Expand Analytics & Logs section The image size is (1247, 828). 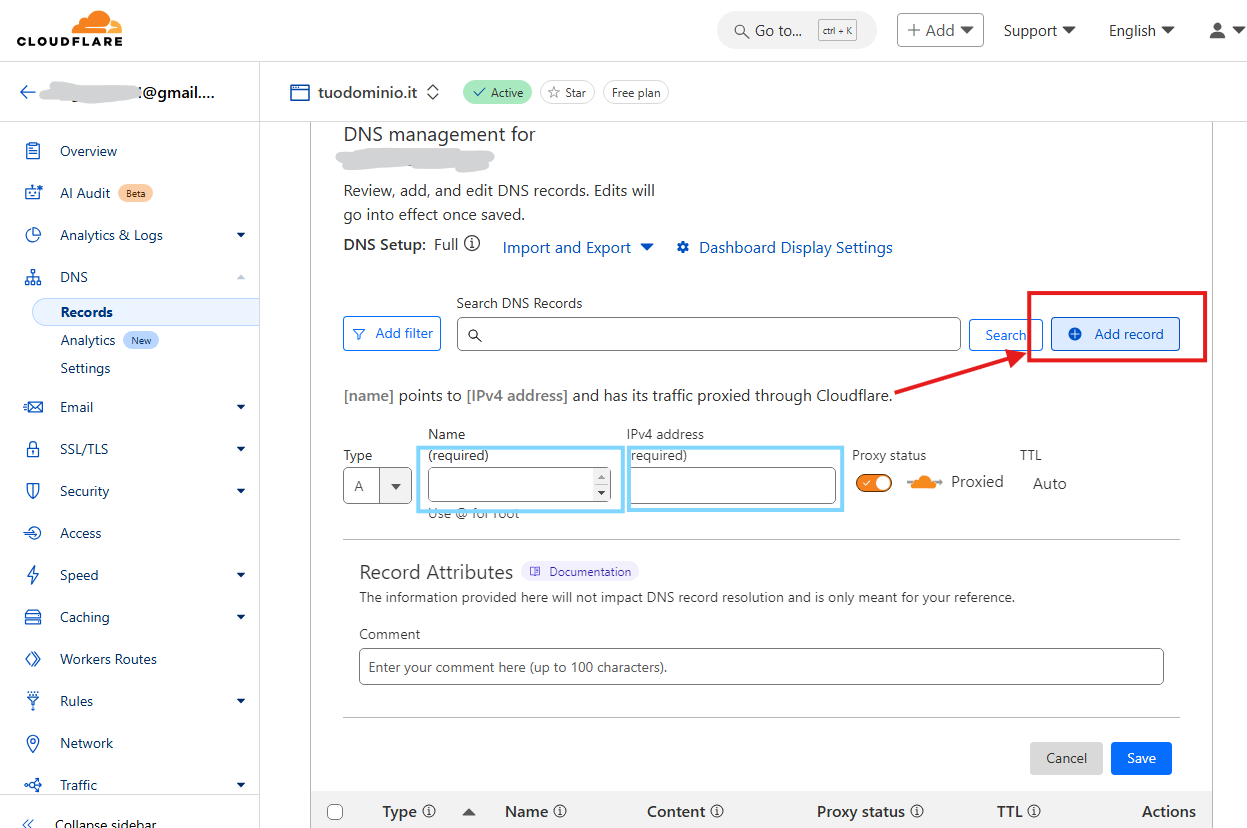coord(240,235)
